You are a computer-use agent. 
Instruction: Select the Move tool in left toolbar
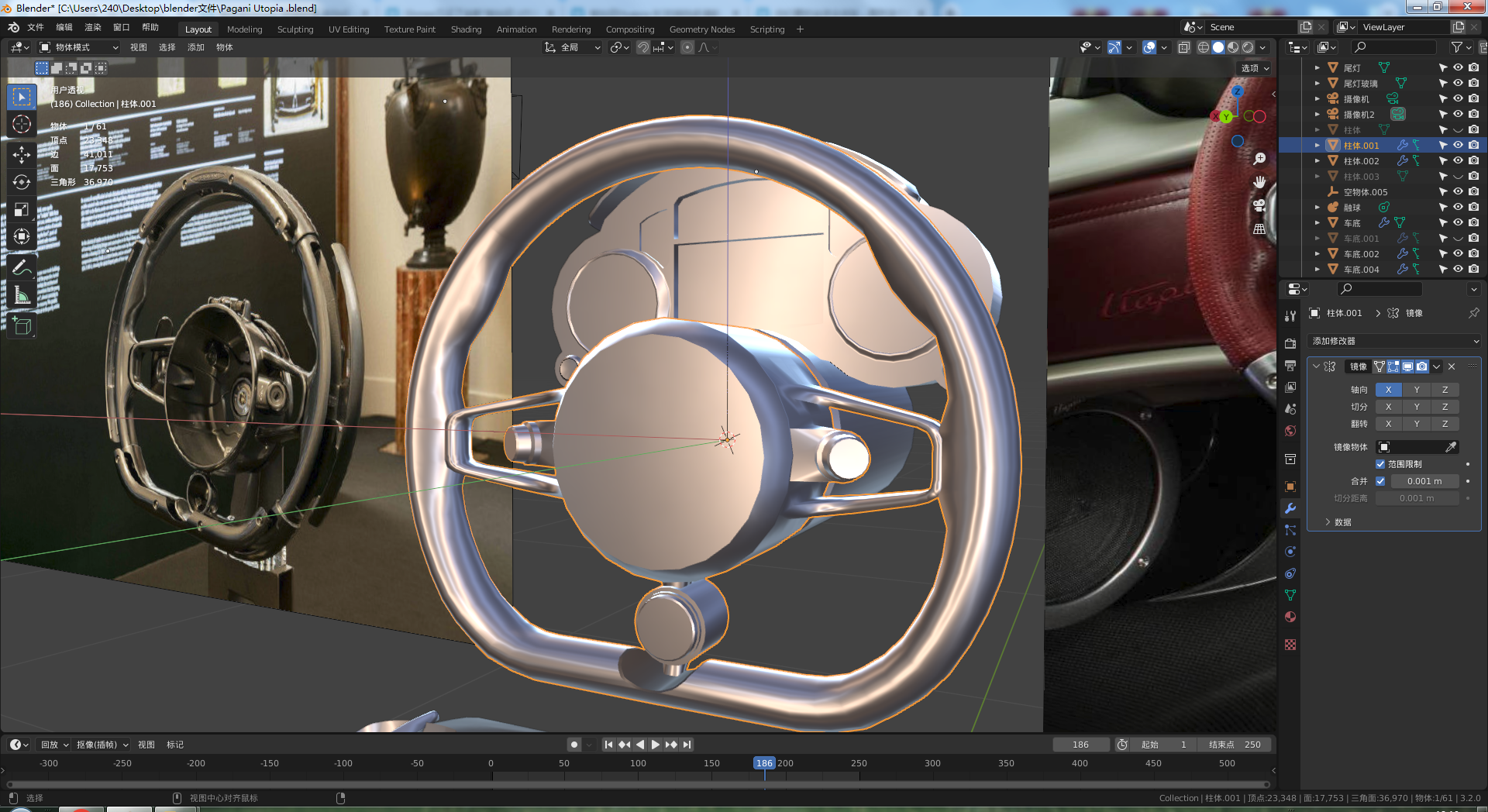22,154
